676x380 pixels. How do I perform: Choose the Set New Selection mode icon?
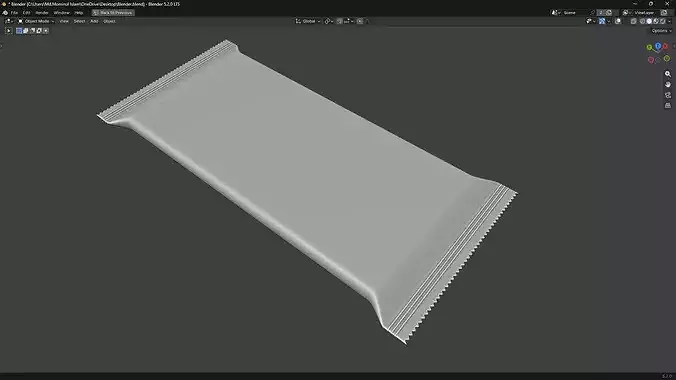coord(19,31)
